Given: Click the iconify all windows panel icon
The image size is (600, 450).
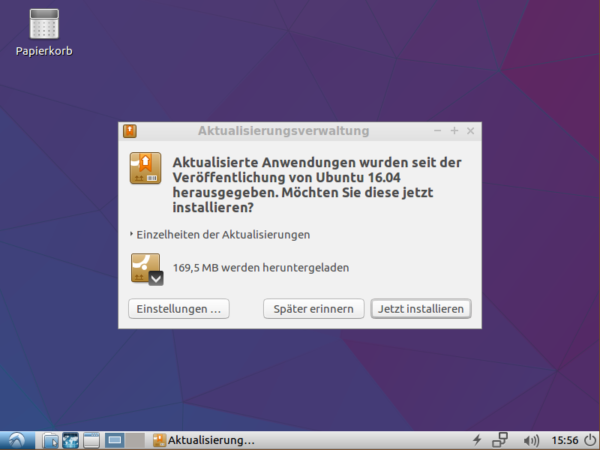Looking at the screenshot, I should (x=91, y=440).
